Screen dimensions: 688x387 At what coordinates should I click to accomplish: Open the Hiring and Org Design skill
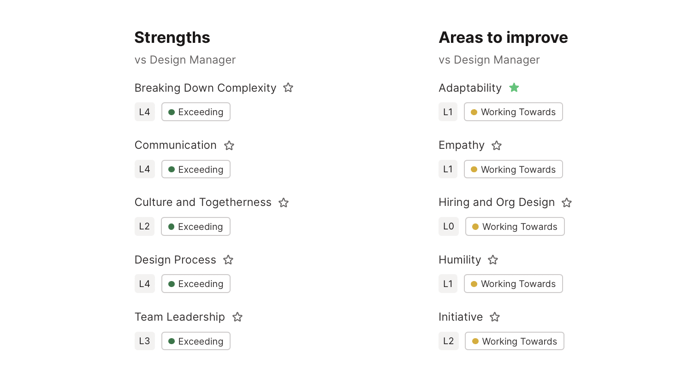[x=496, y=202]
